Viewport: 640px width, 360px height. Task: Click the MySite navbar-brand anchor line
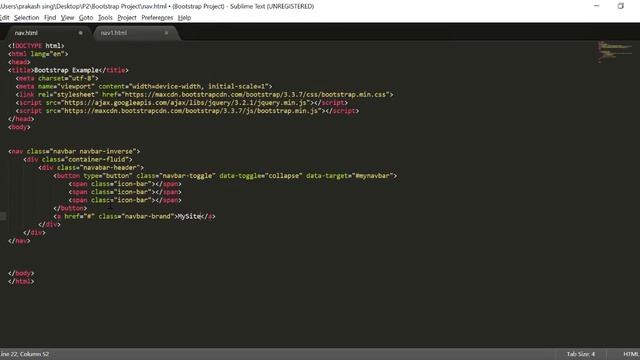coord(134,216)
